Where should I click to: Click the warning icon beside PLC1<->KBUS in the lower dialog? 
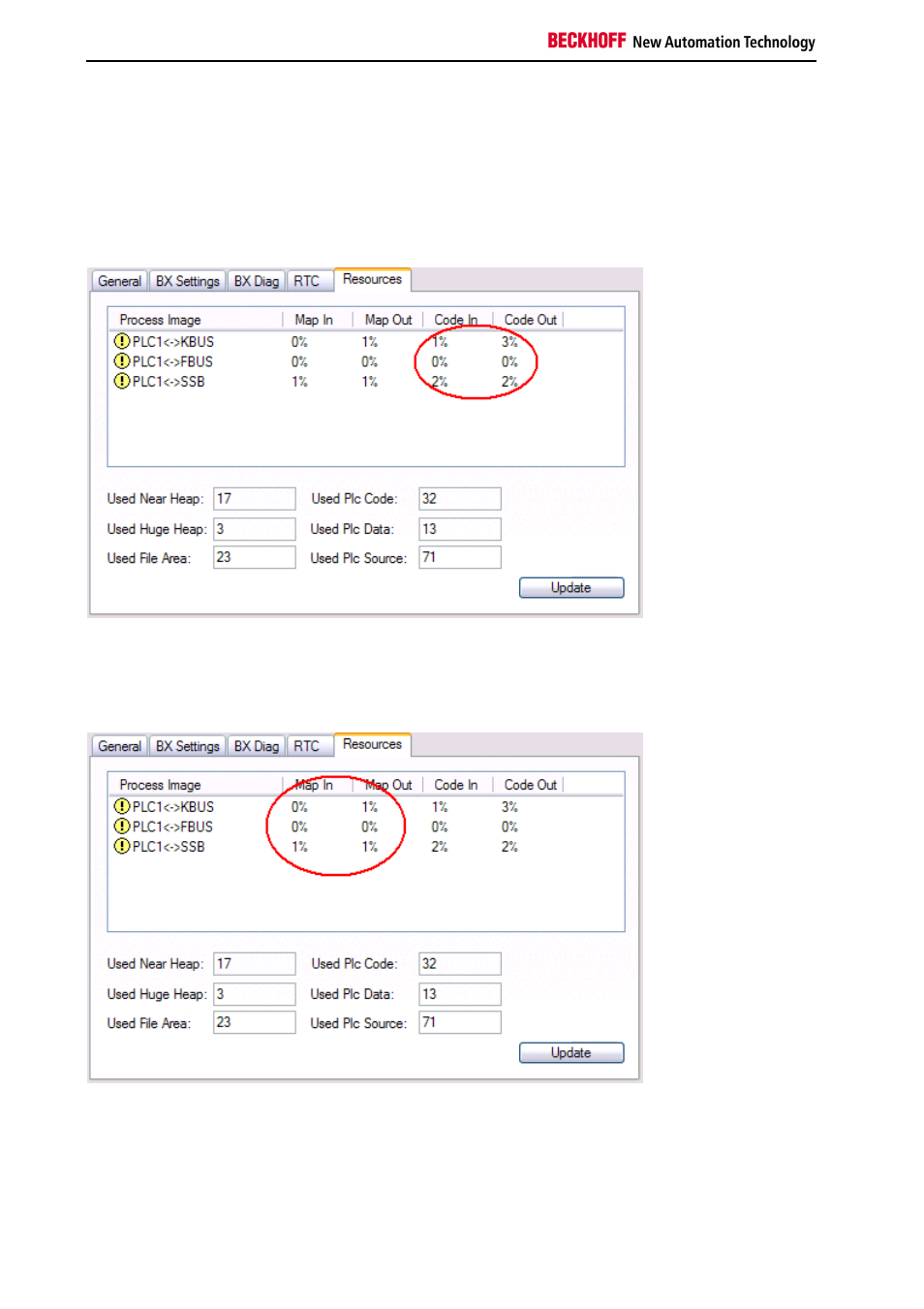[x=122, y=806]
